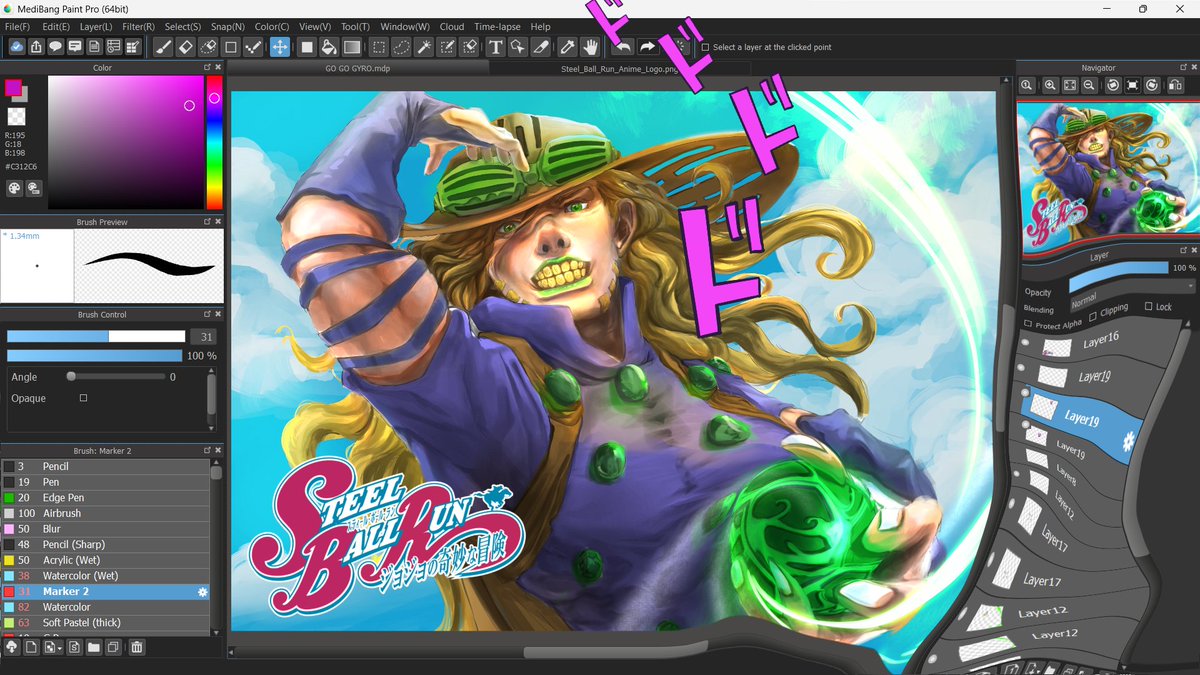Image resolution: width=1200 pixels, height=675 pixels.
Task: Click the foreground magenta color swatch
Action: pyautogui.click(x=13, y=88)
